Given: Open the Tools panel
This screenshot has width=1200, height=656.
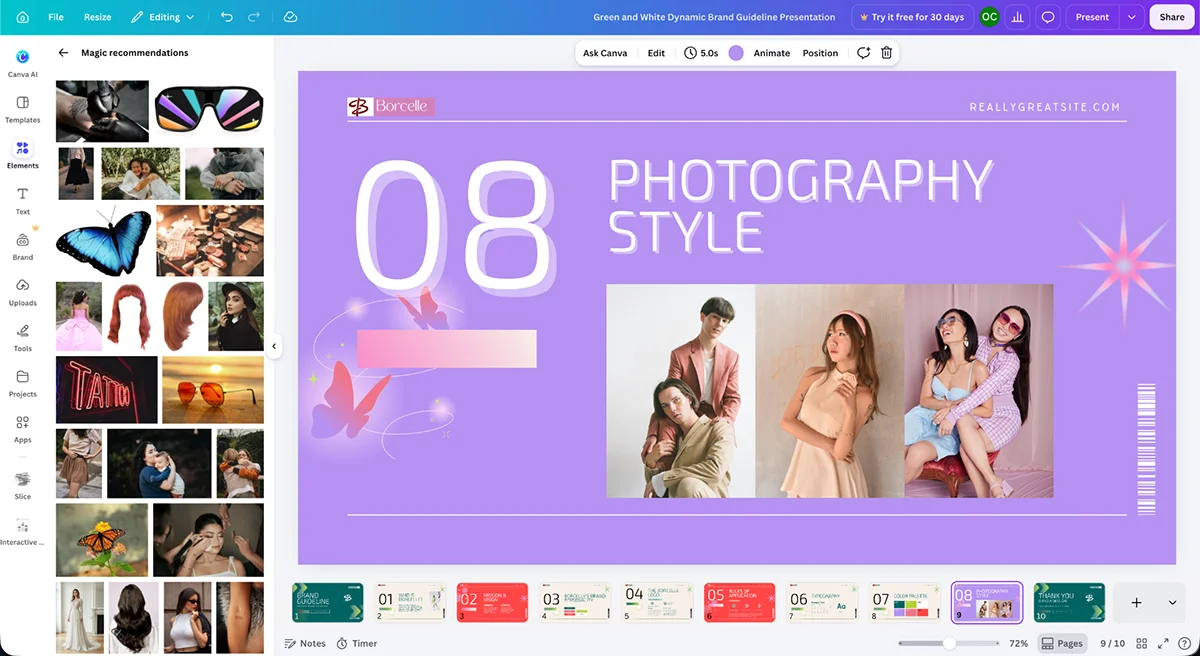Looking at the screenshot, I should (22, 338).
